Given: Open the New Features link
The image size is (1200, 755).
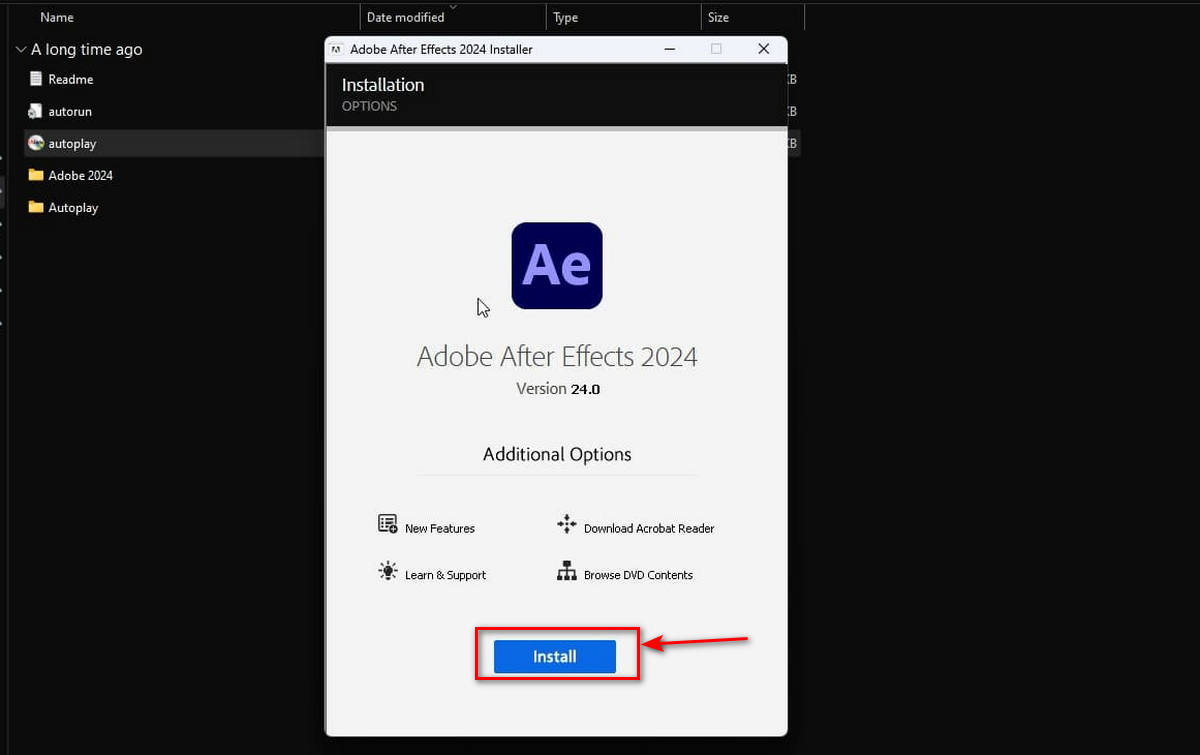Looking at the screenshot, I should click(x=440, y=528).
